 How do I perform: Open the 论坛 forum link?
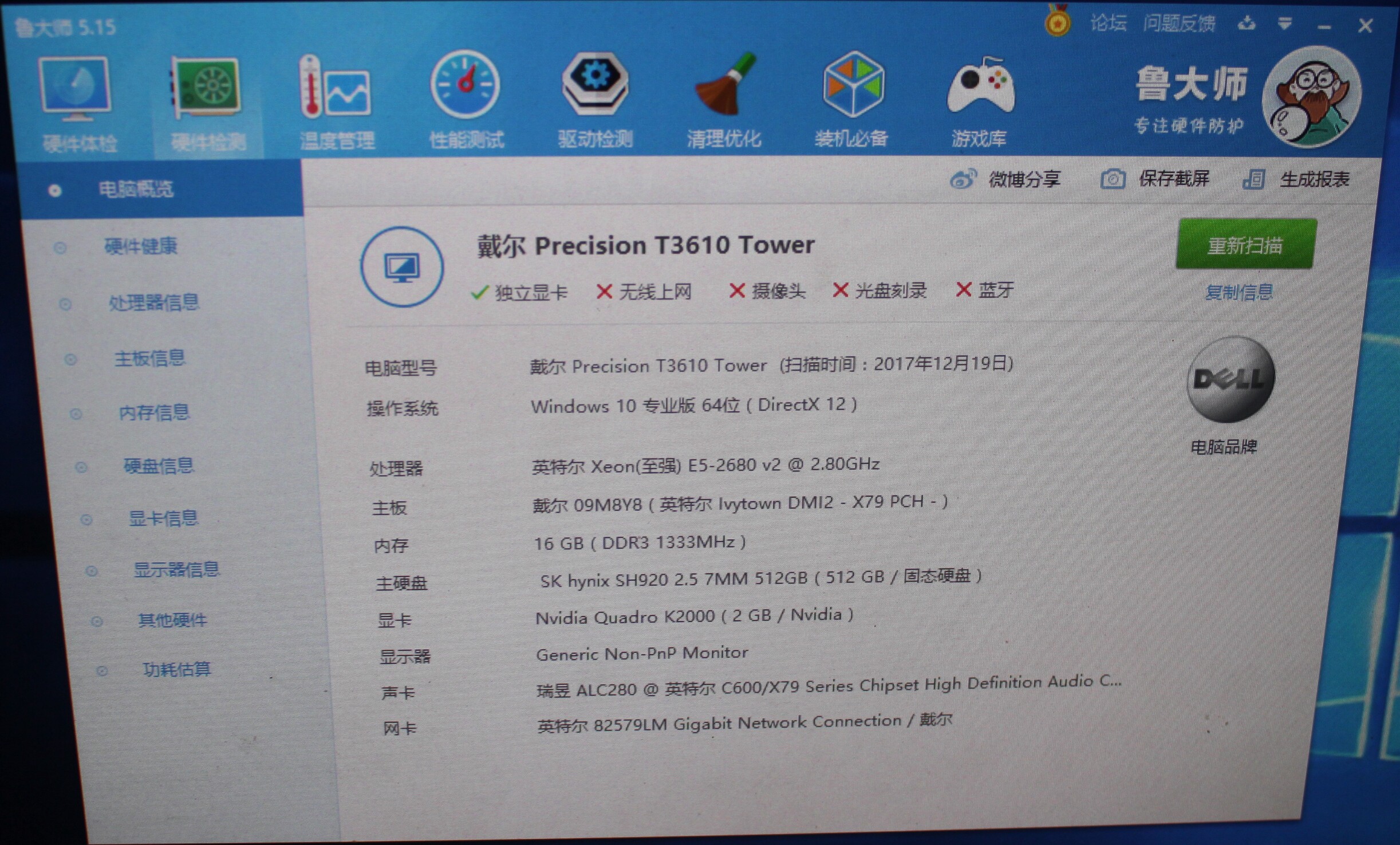[x=1108, y=23]
